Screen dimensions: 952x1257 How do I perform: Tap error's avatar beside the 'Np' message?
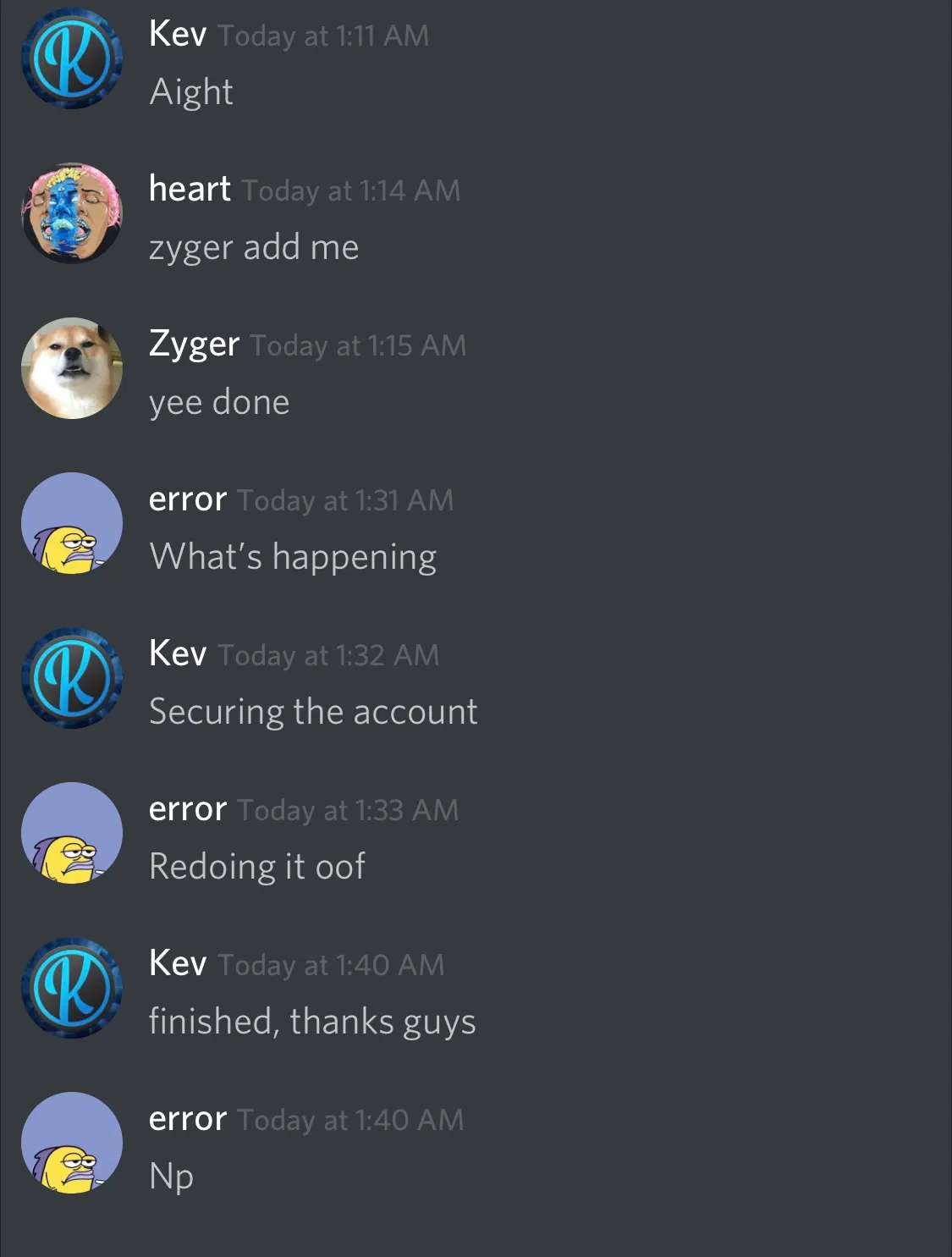(72, 1143)
